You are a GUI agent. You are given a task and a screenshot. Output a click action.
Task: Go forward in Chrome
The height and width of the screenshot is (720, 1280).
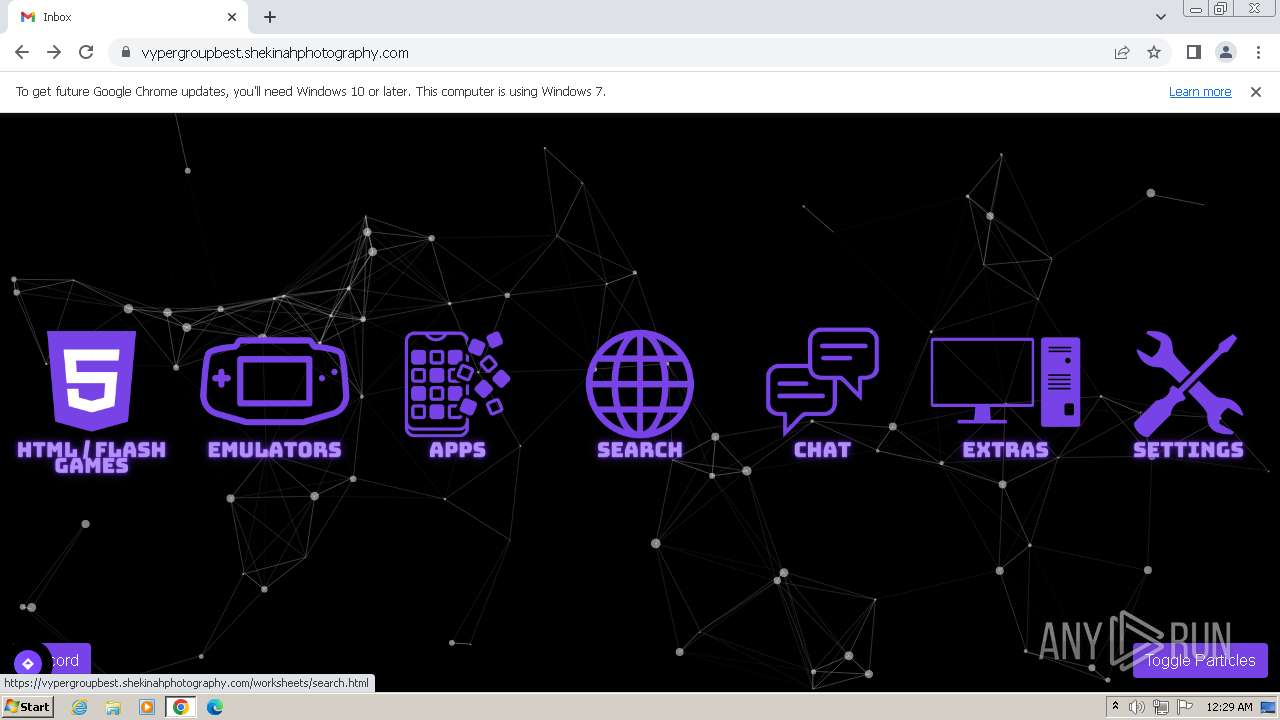click(54, 53)
